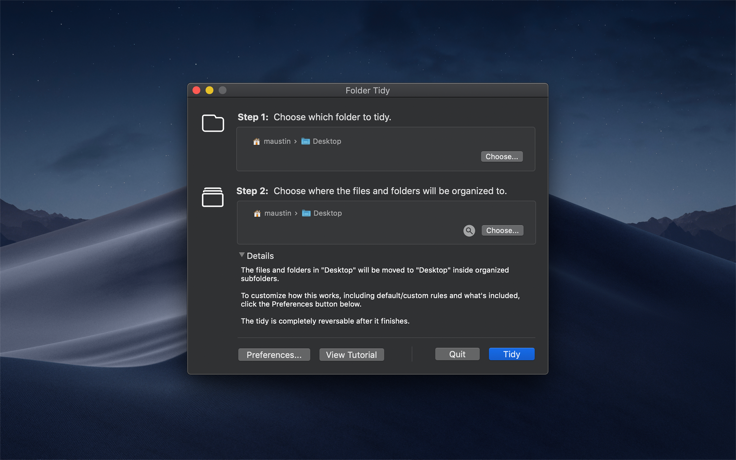
Task: Select 'maustin' in Step 1 path
Action: tap(277, 141)
